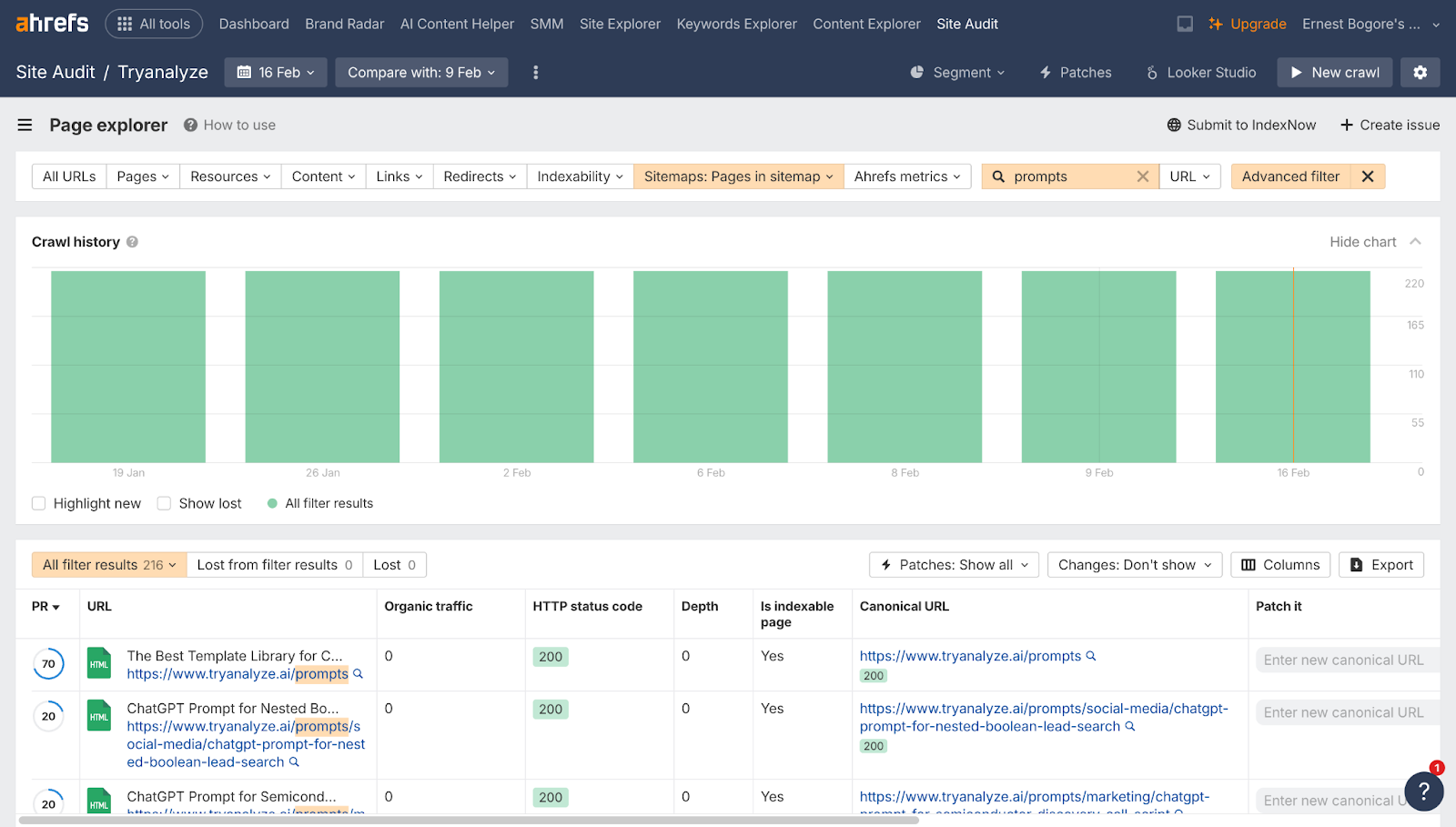The image size is (1456, 827).
Task: Expand the Indexability filter dropdown
Action: pyautogui.click(x=579, y=176)
